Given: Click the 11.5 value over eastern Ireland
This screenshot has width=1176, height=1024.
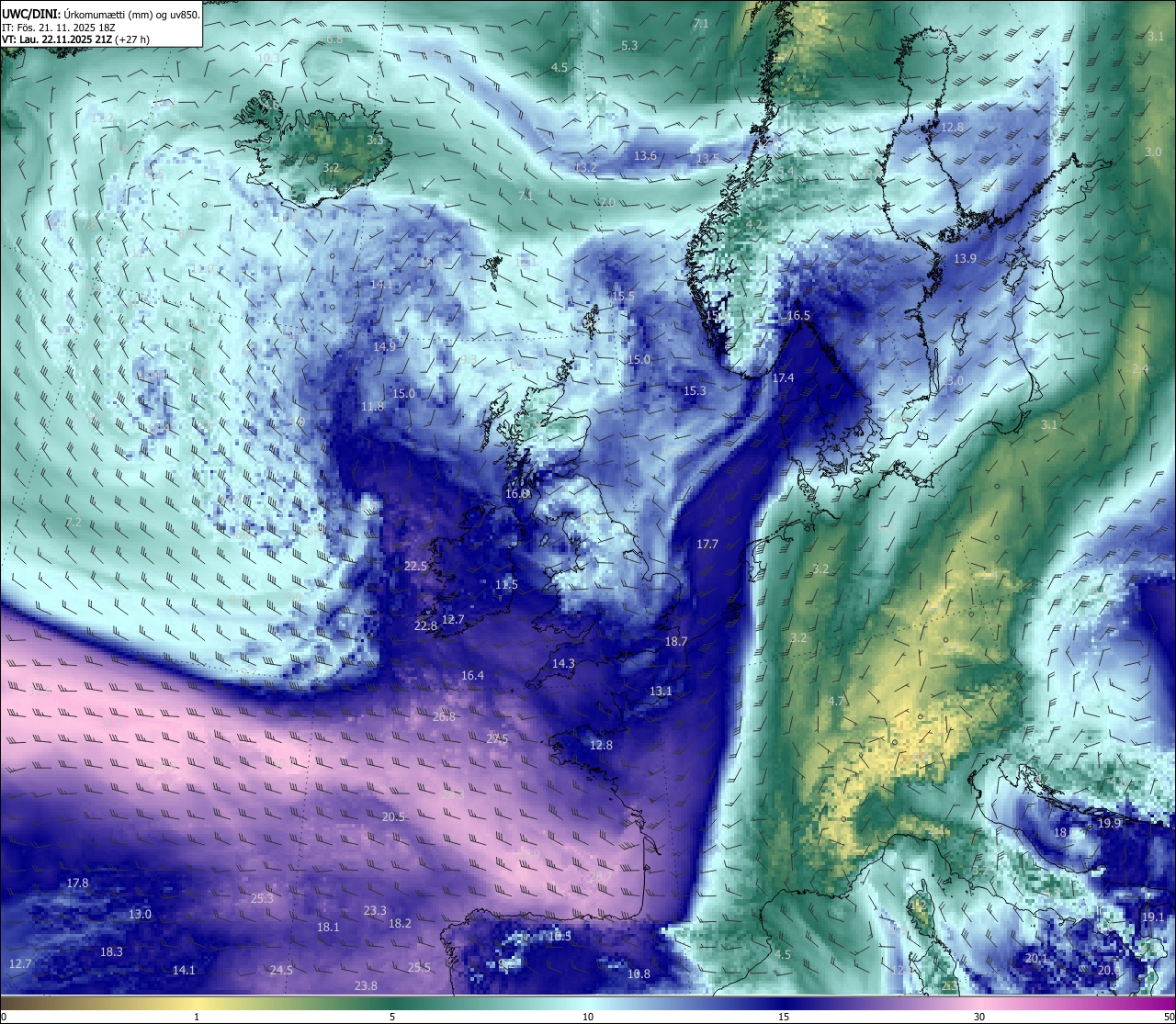Looking at the screenshot, I should click(x=506, y=585).
